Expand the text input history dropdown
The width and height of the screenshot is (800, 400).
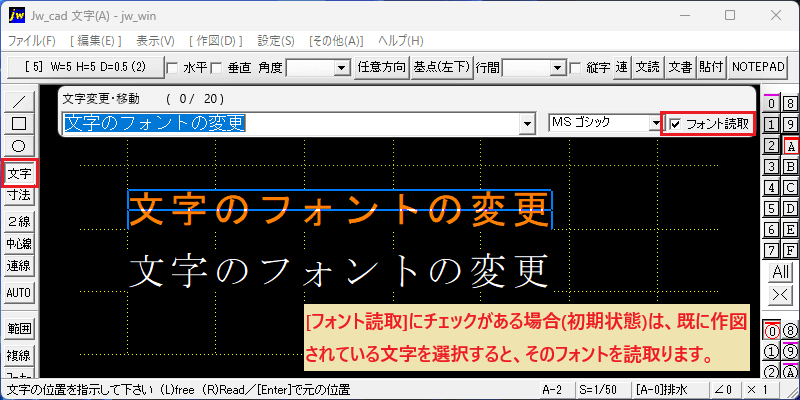click(x=527, y=123)
